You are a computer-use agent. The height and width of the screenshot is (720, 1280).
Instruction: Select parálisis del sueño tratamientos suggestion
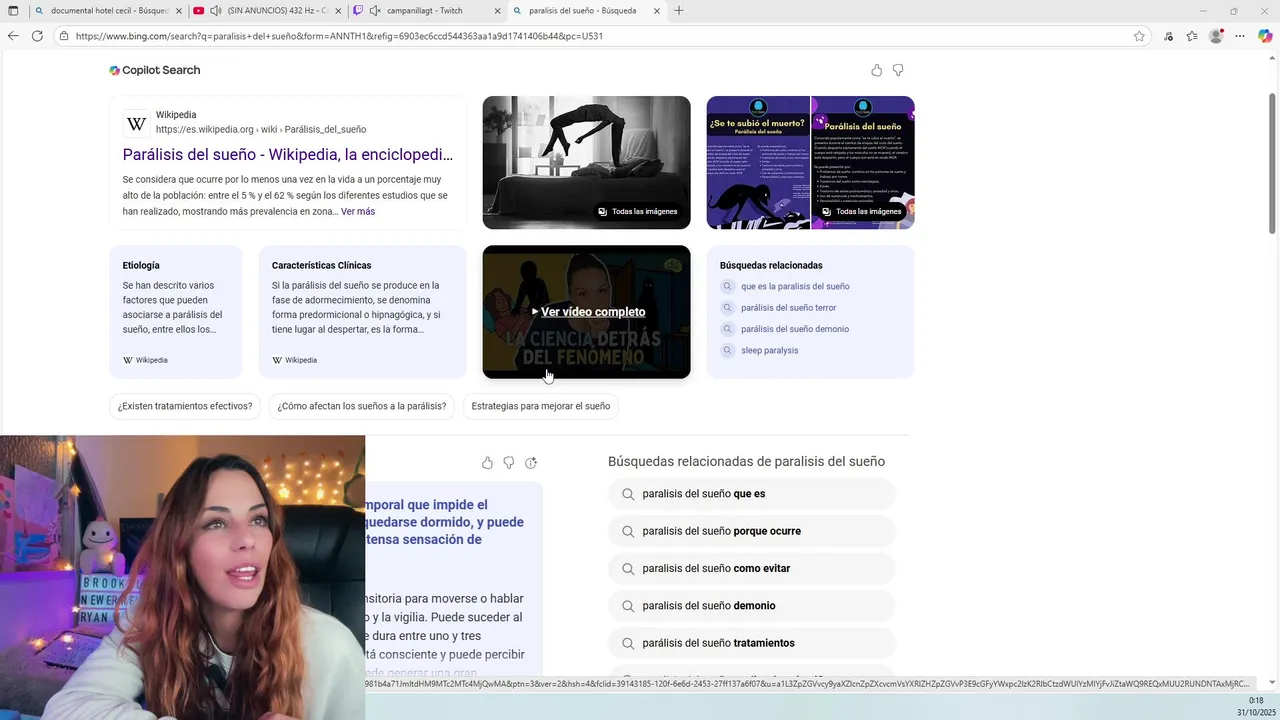[x=751, y=643]
